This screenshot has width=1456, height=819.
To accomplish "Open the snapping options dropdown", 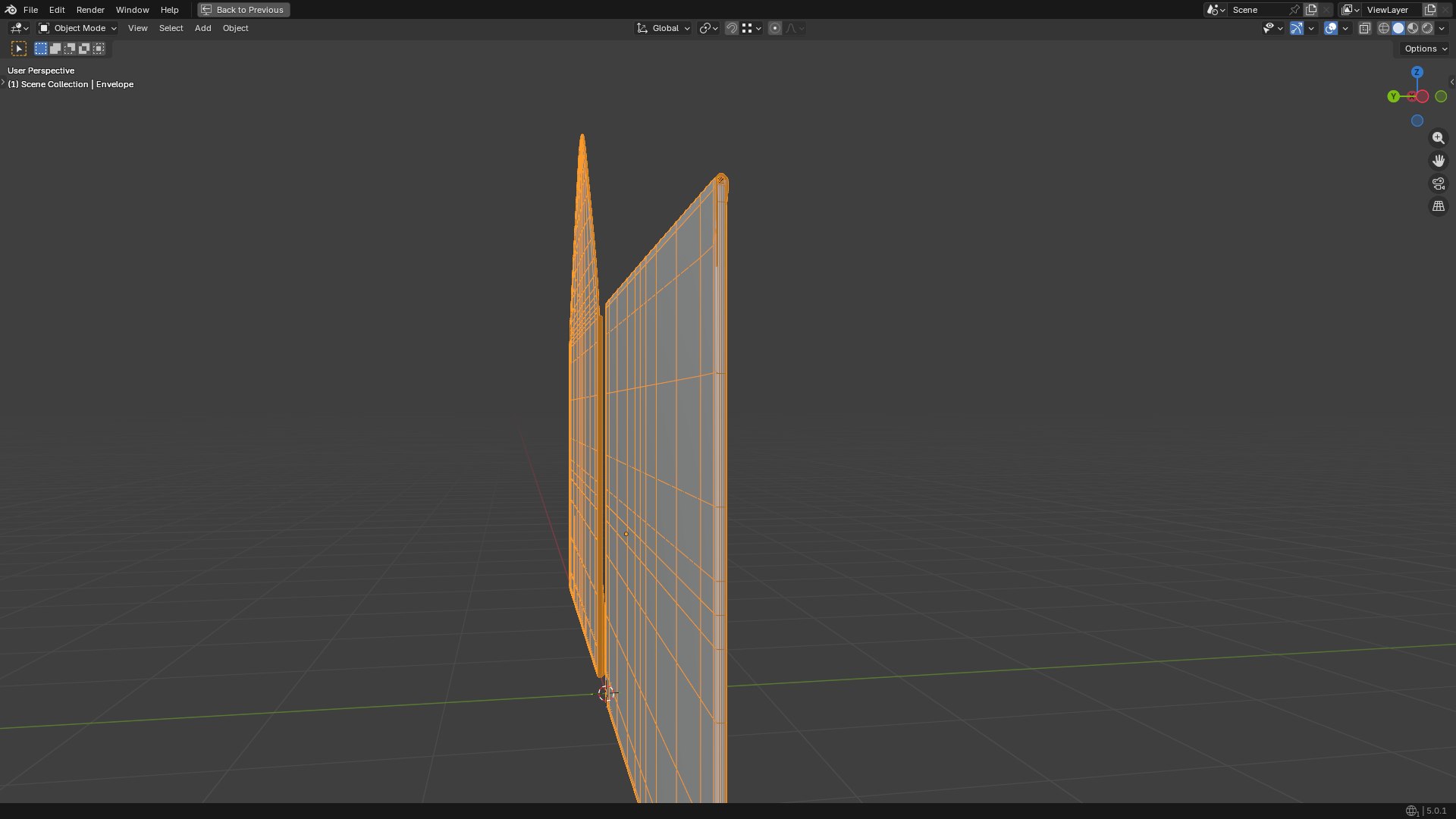I will click(x=752, y=28).
